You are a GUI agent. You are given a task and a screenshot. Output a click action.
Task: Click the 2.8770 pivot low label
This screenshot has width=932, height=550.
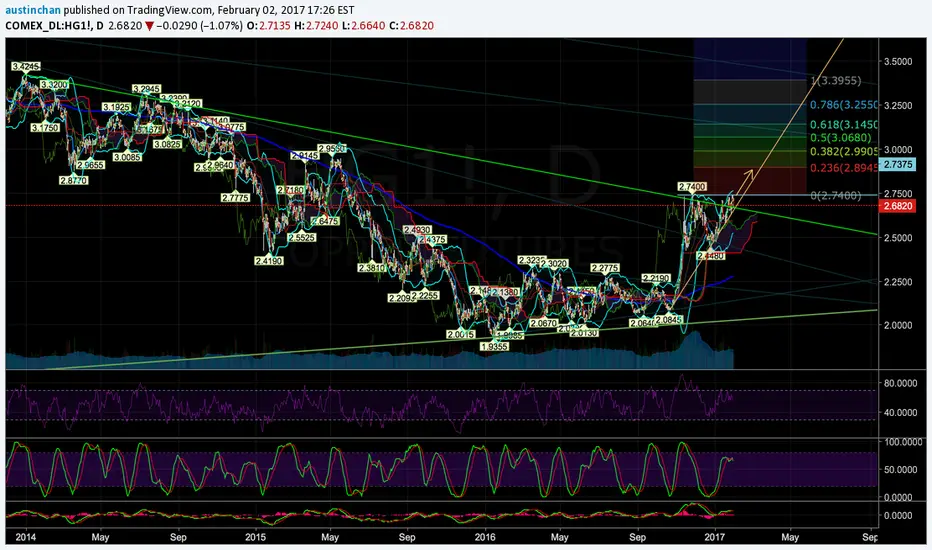point(74,180)
